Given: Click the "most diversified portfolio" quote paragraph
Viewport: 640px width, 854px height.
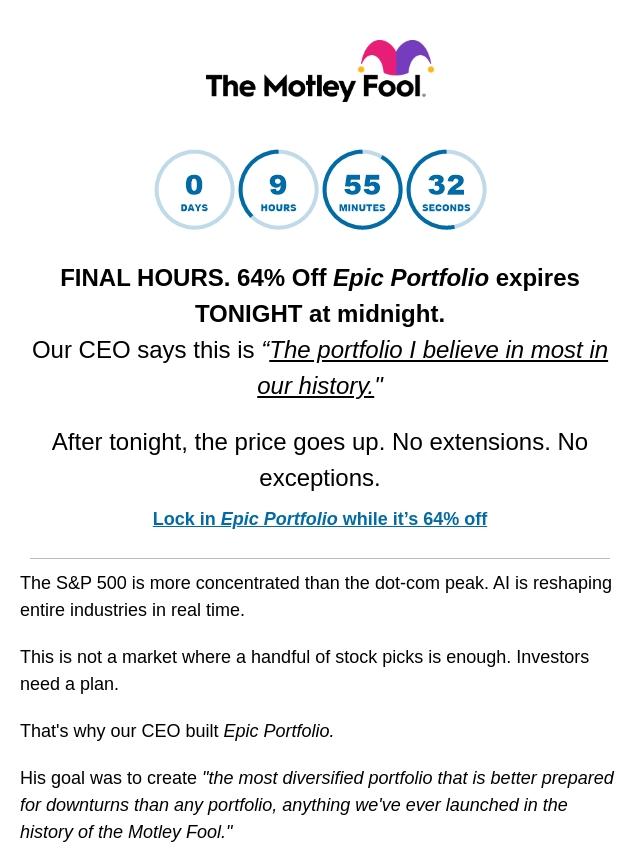Looking at the screenshot, I should coord(316,805).
